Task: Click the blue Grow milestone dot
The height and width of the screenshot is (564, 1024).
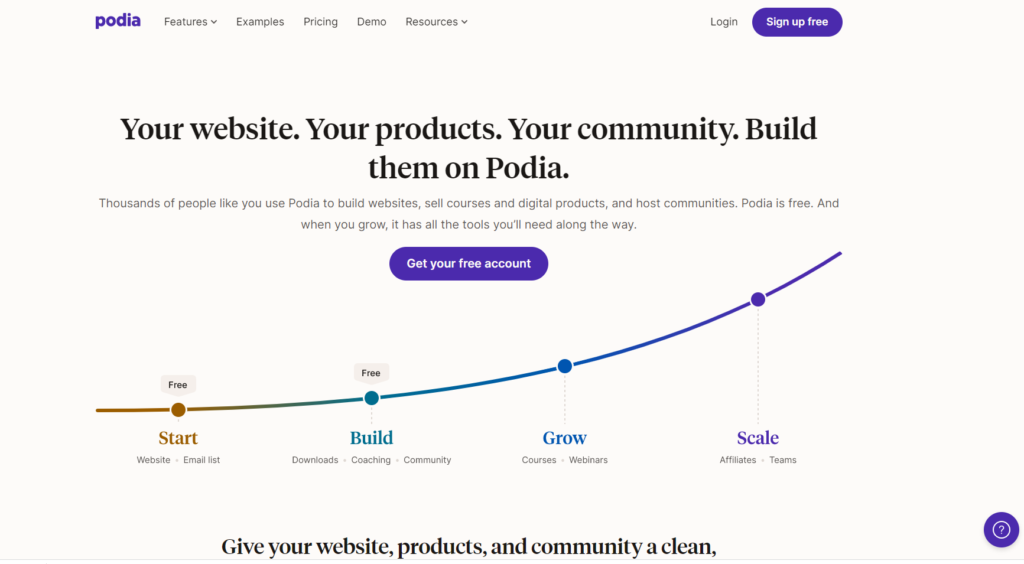Action: (565, 366)
